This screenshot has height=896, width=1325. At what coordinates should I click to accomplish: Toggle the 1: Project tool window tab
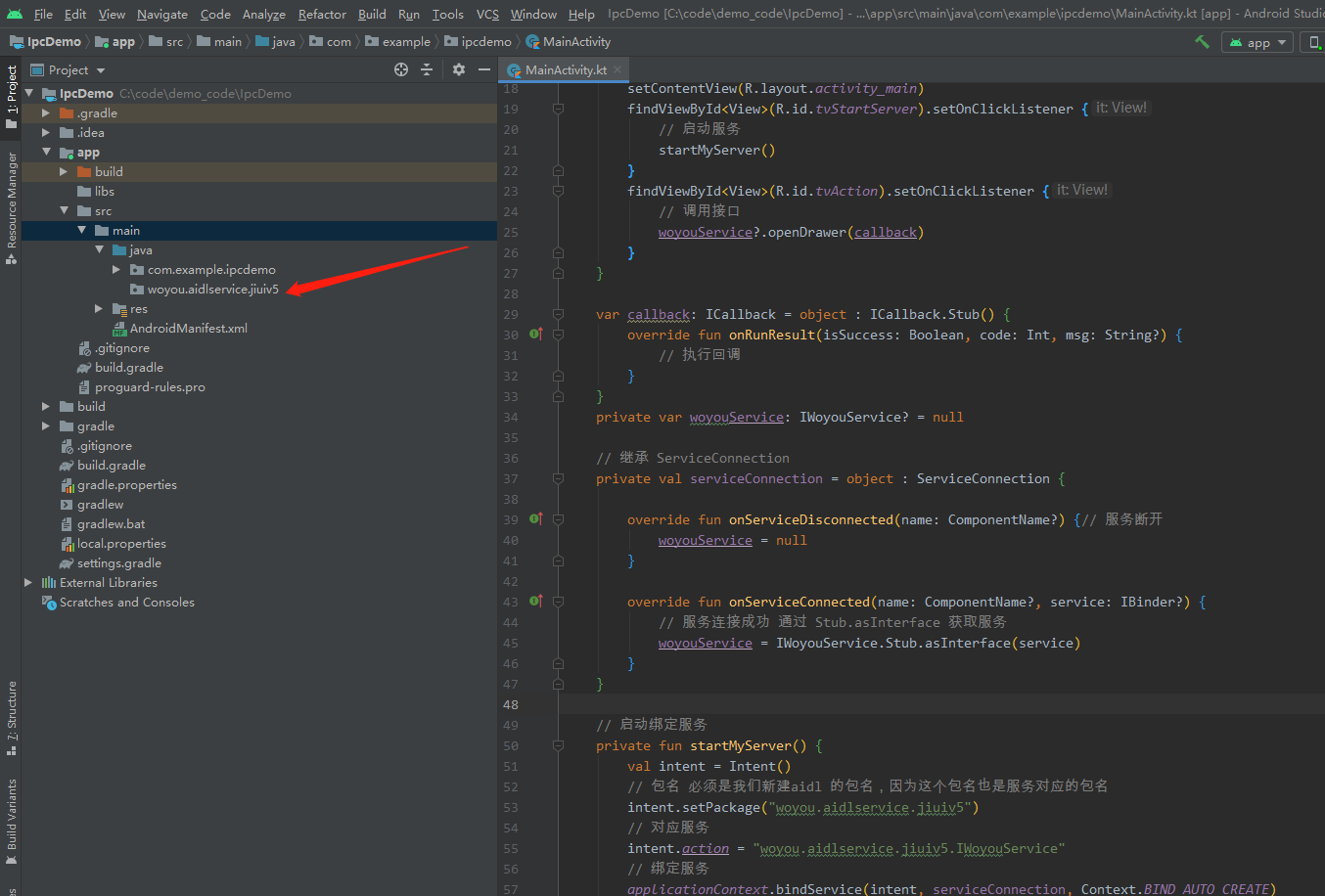11,97
